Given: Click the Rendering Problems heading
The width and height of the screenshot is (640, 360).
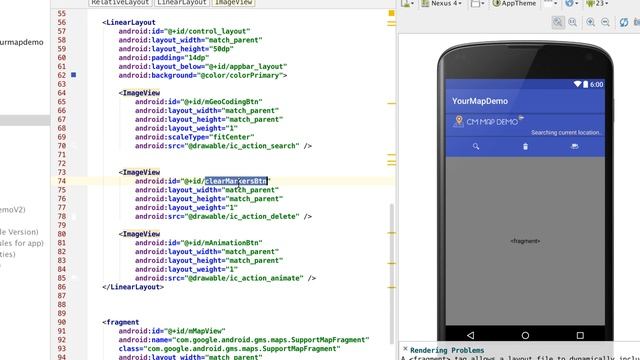Looking at the screenshot, I should click(x=447, y=350).
